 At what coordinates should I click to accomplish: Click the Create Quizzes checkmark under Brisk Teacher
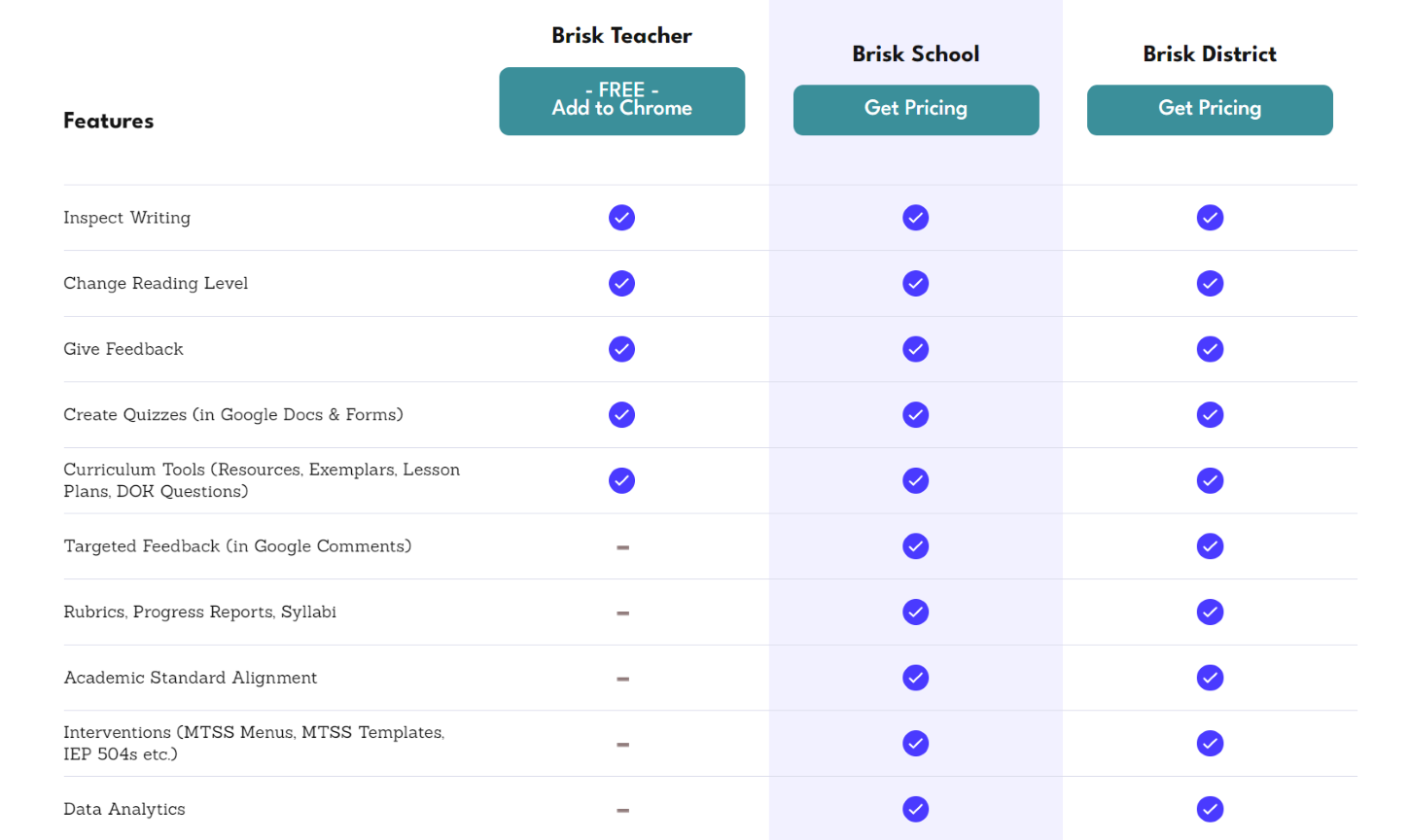[x=621, y=414]
